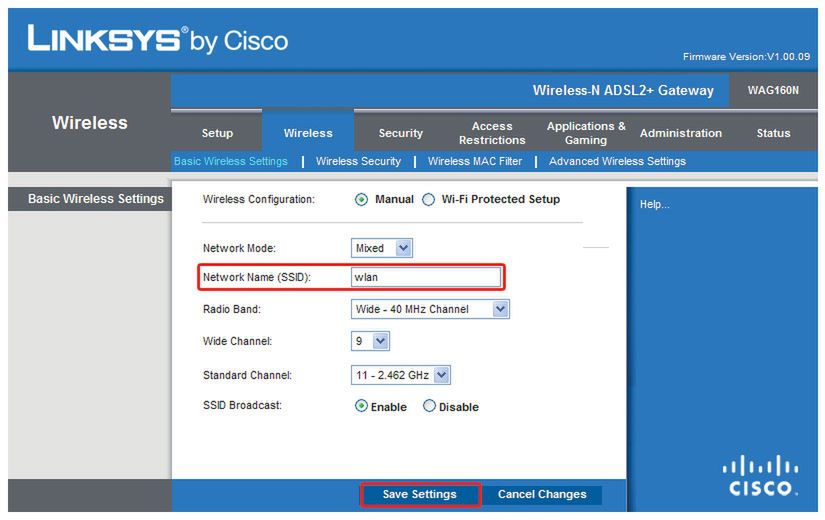Click the Cisco logo icon
The image size is (825, 520).
762,476
